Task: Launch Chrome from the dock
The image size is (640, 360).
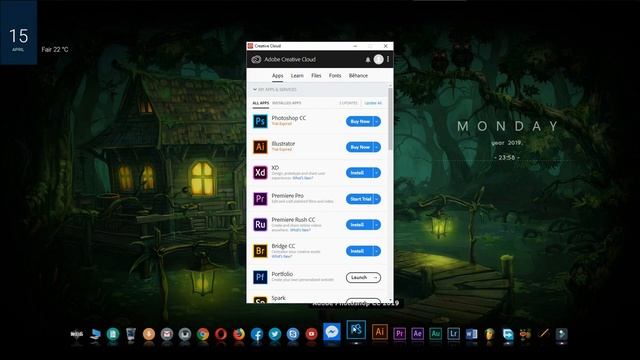Action: [x=203, y=334]
